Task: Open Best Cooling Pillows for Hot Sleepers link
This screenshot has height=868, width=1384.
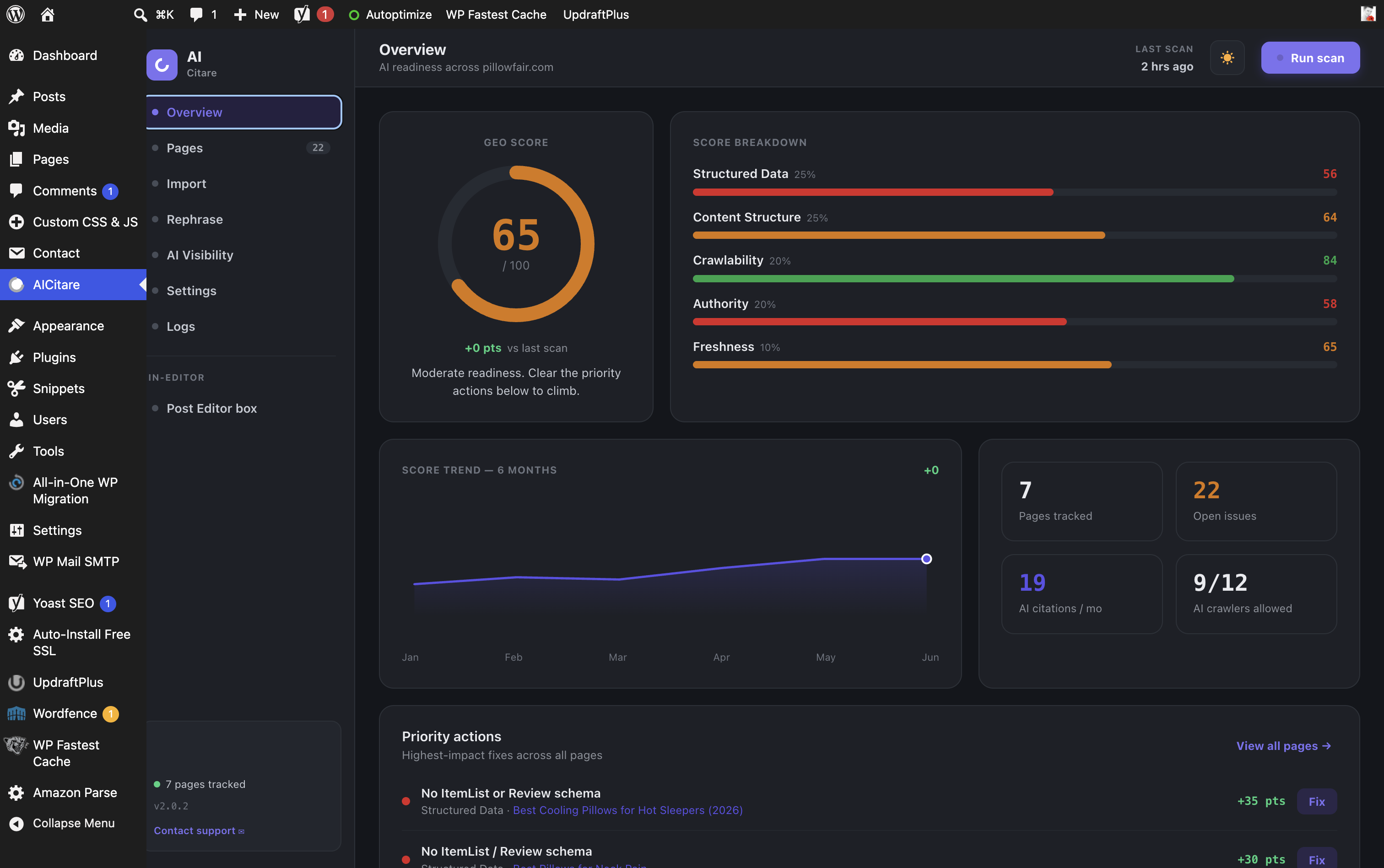Action: coord(627,810)
